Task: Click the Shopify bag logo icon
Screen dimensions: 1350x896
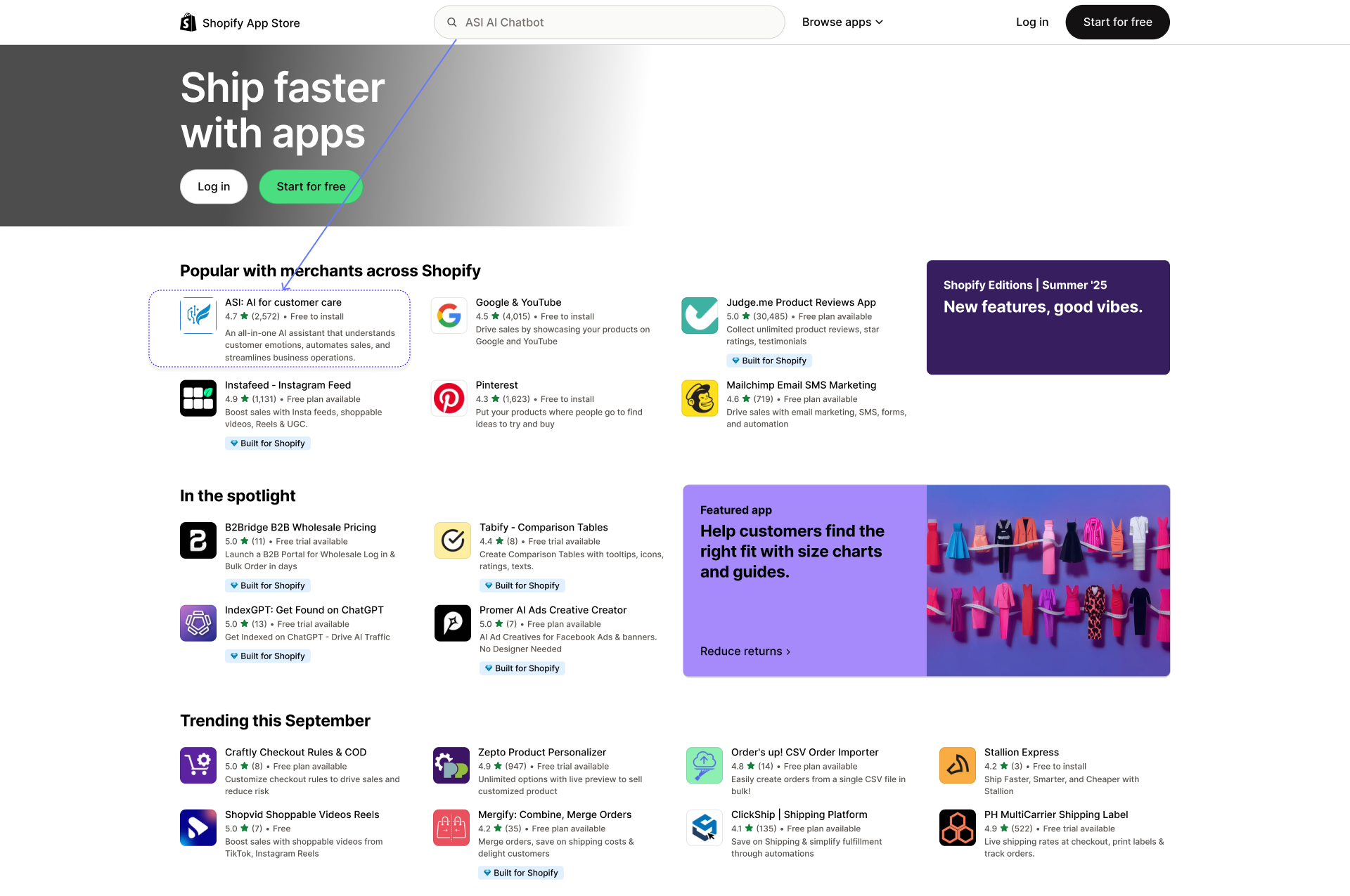Action: [188, 22]
